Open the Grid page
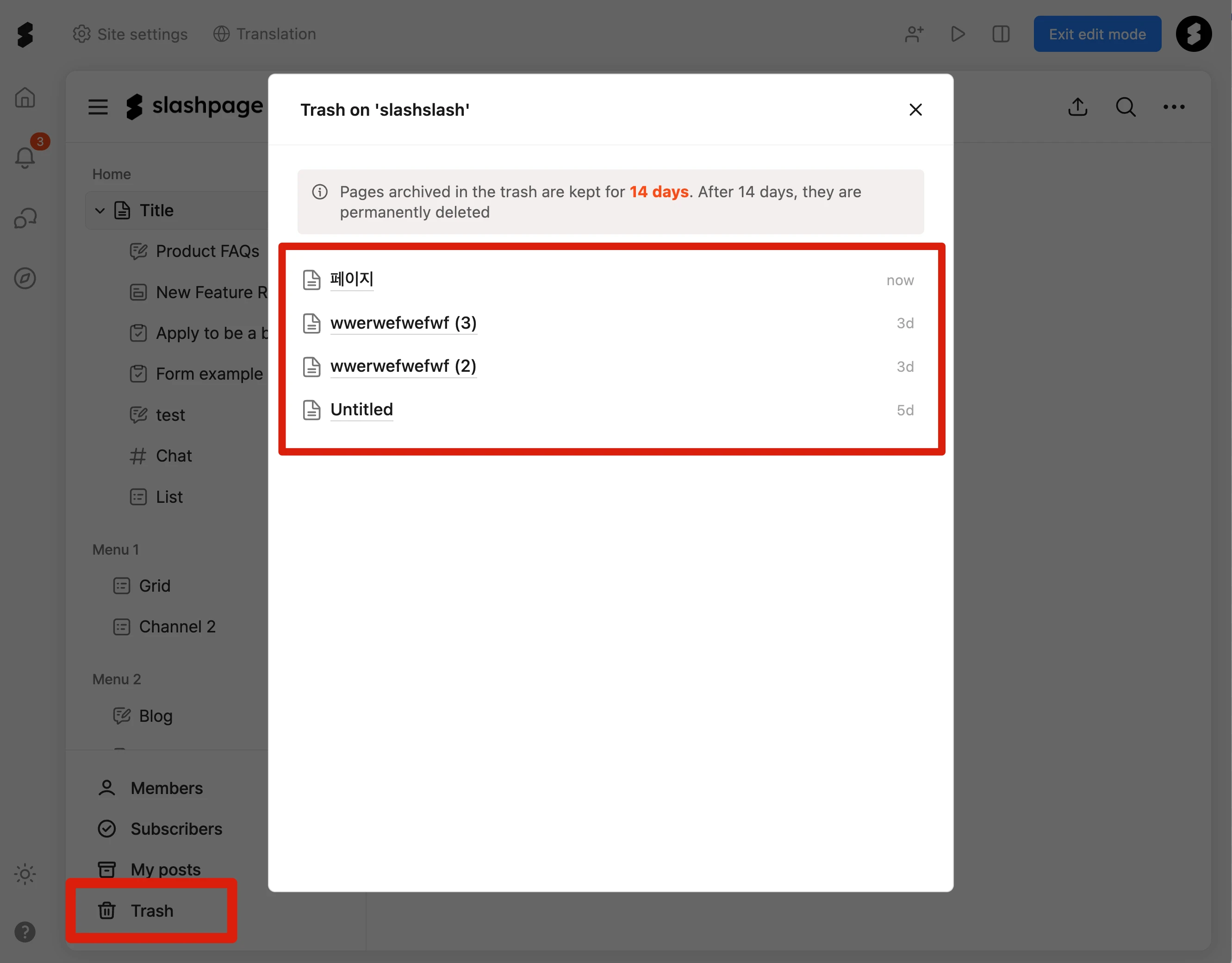The width and height of the screenshot is (1232, 963). pos(141,586)
